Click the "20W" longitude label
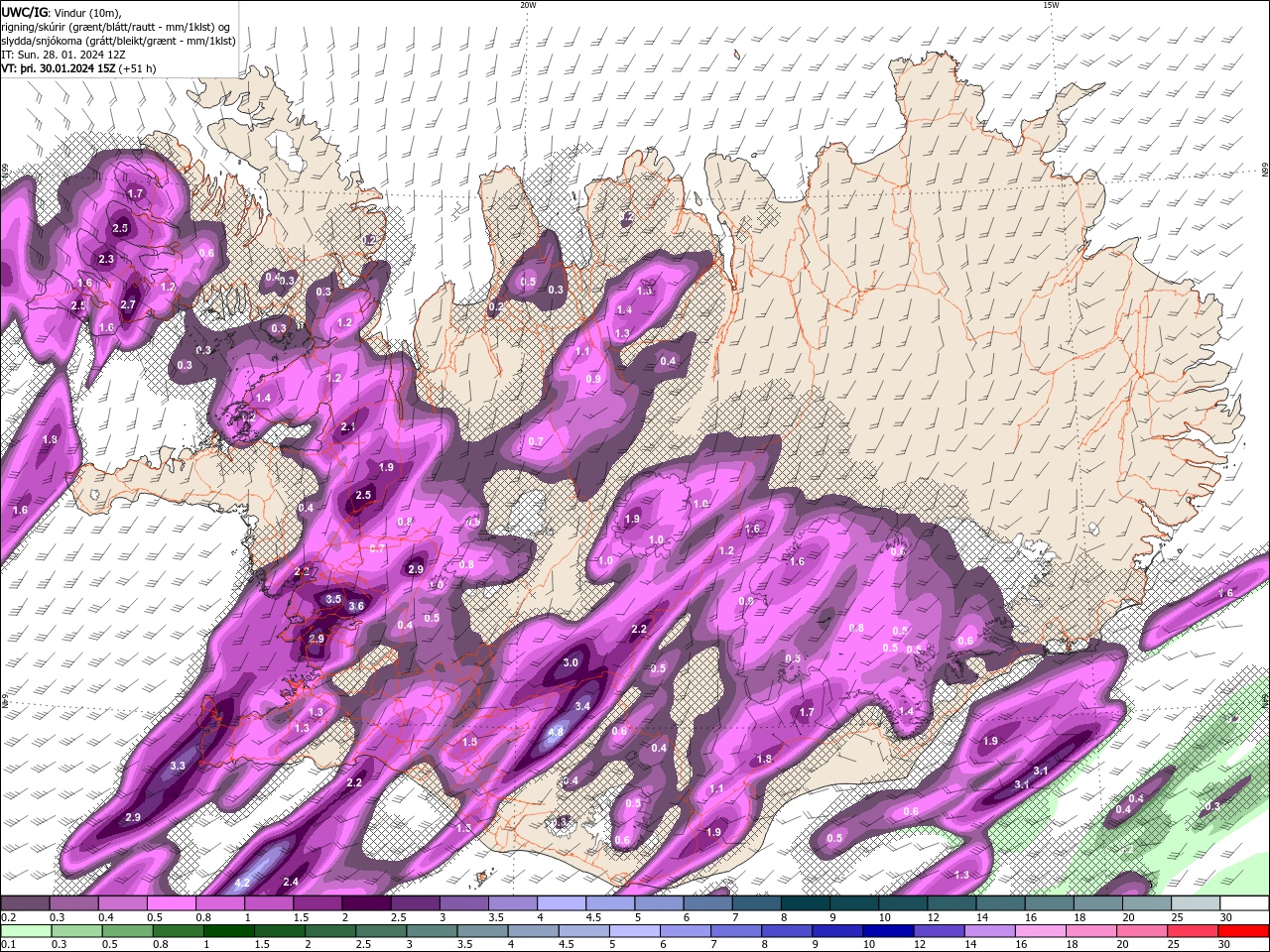Image resolution: width=1270 pixels, height=952 pixels. coord(528,5)
